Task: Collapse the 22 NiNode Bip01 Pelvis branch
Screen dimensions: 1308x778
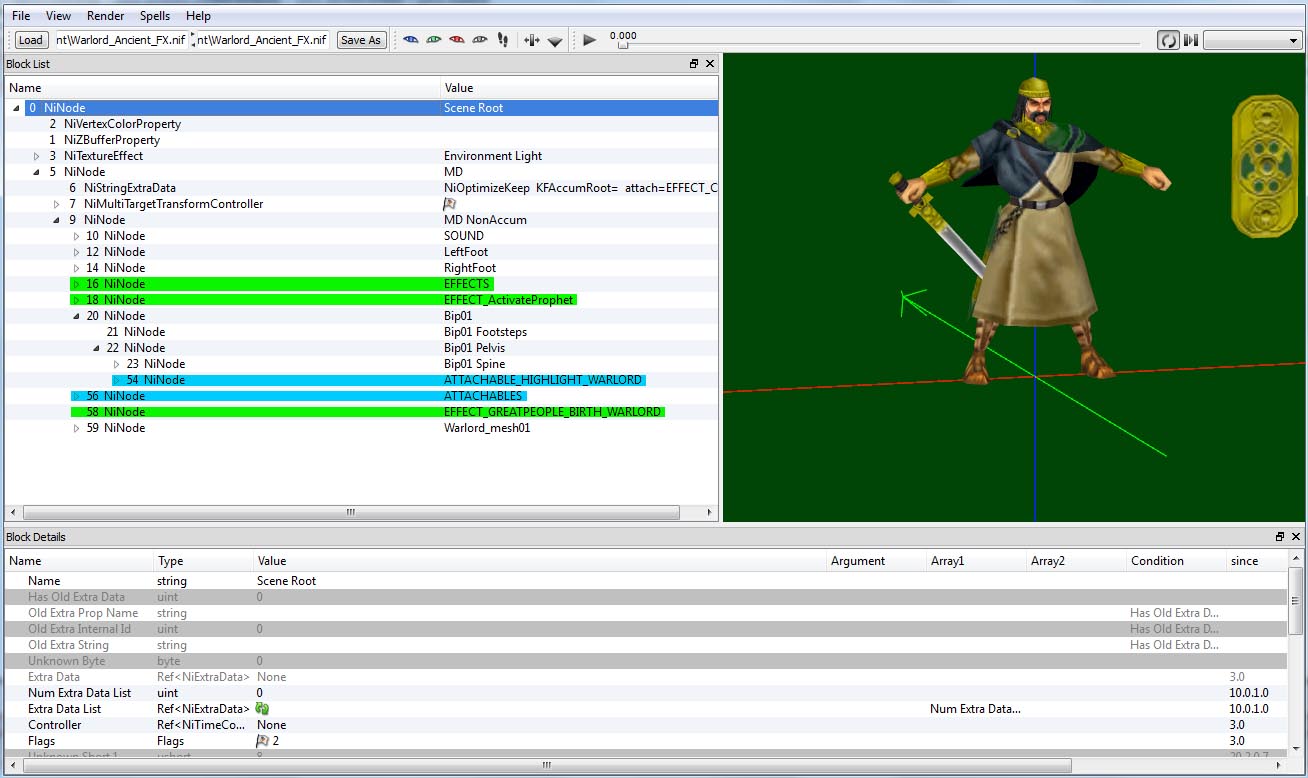Action: 97,348
